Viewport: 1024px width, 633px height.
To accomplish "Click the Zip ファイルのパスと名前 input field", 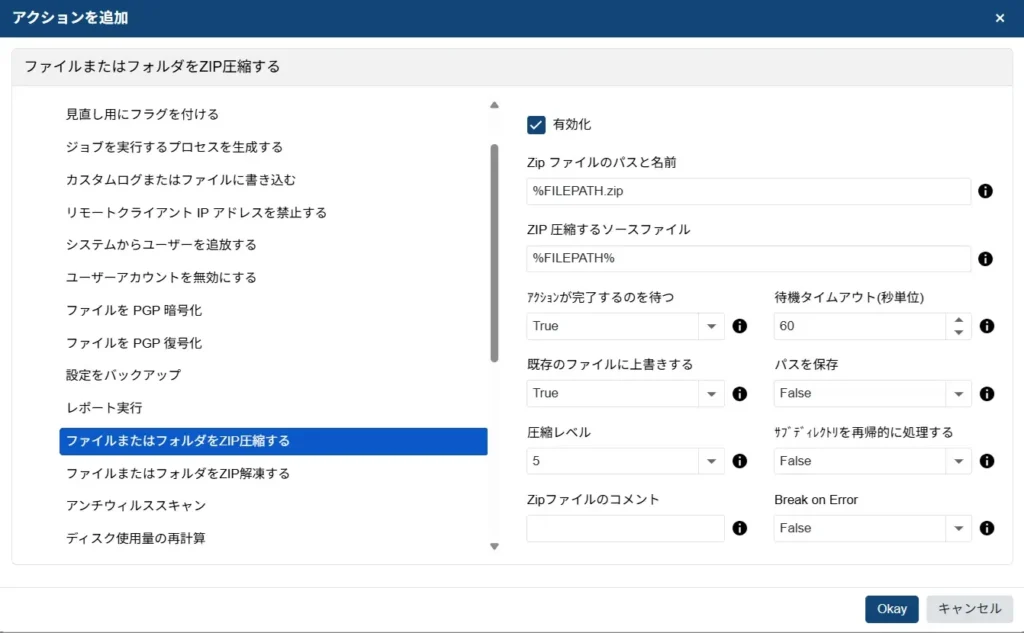I will pos(748,191).
